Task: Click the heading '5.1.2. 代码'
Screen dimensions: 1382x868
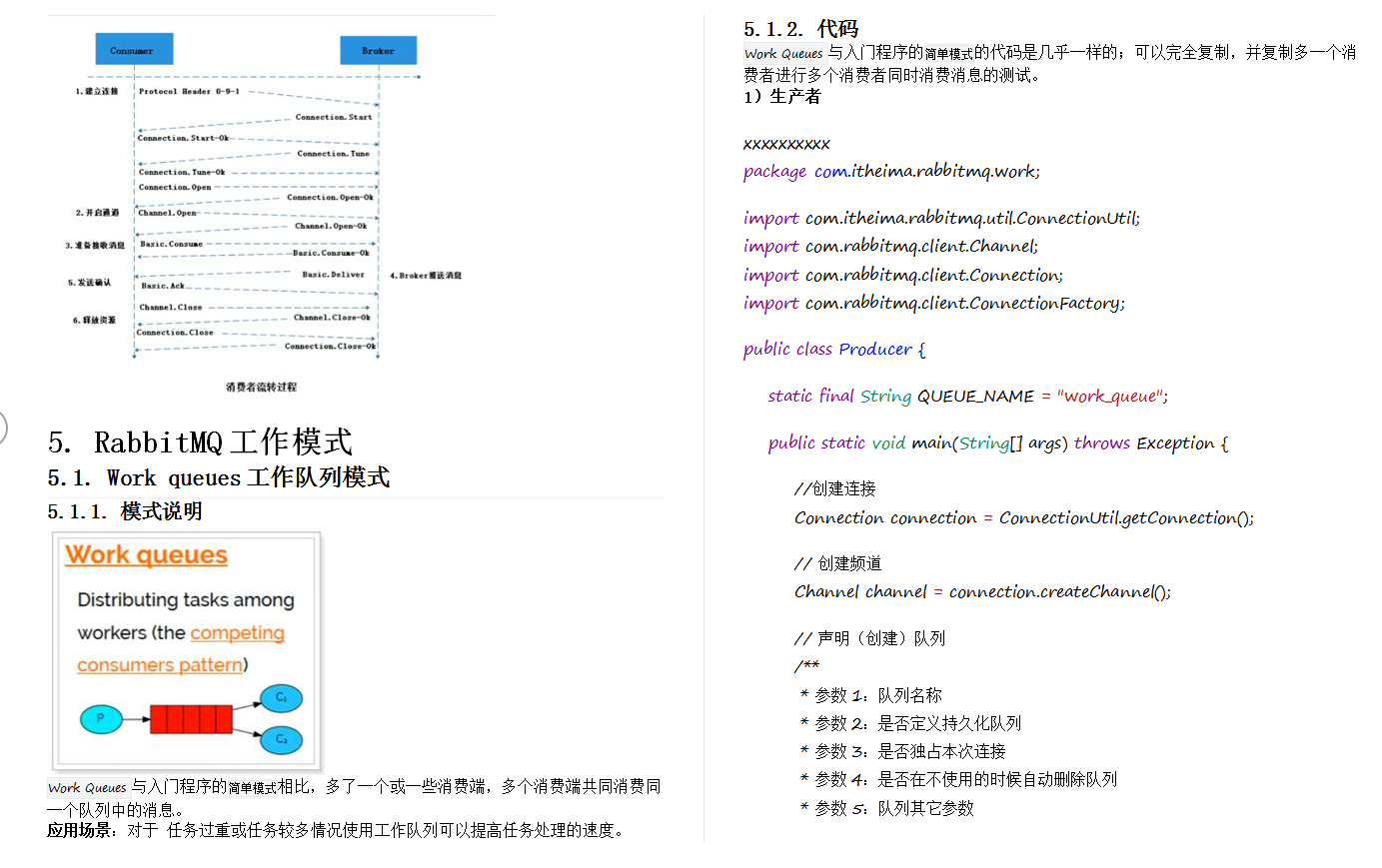Action: [x=801, y=29]
